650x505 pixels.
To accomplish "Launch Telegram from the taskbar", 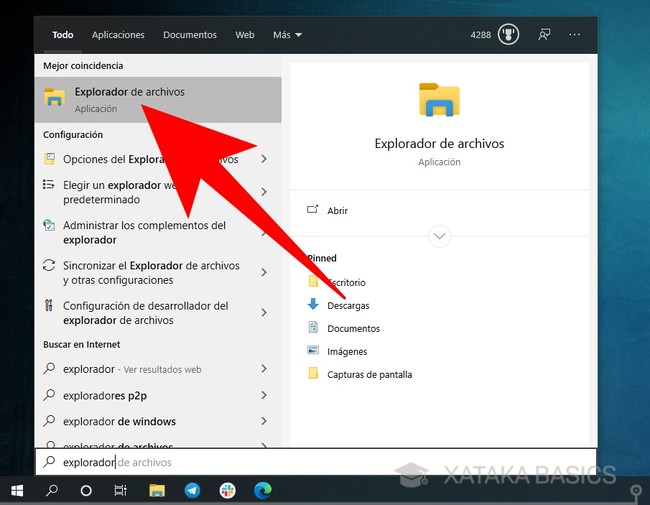I will click(192, 491).
